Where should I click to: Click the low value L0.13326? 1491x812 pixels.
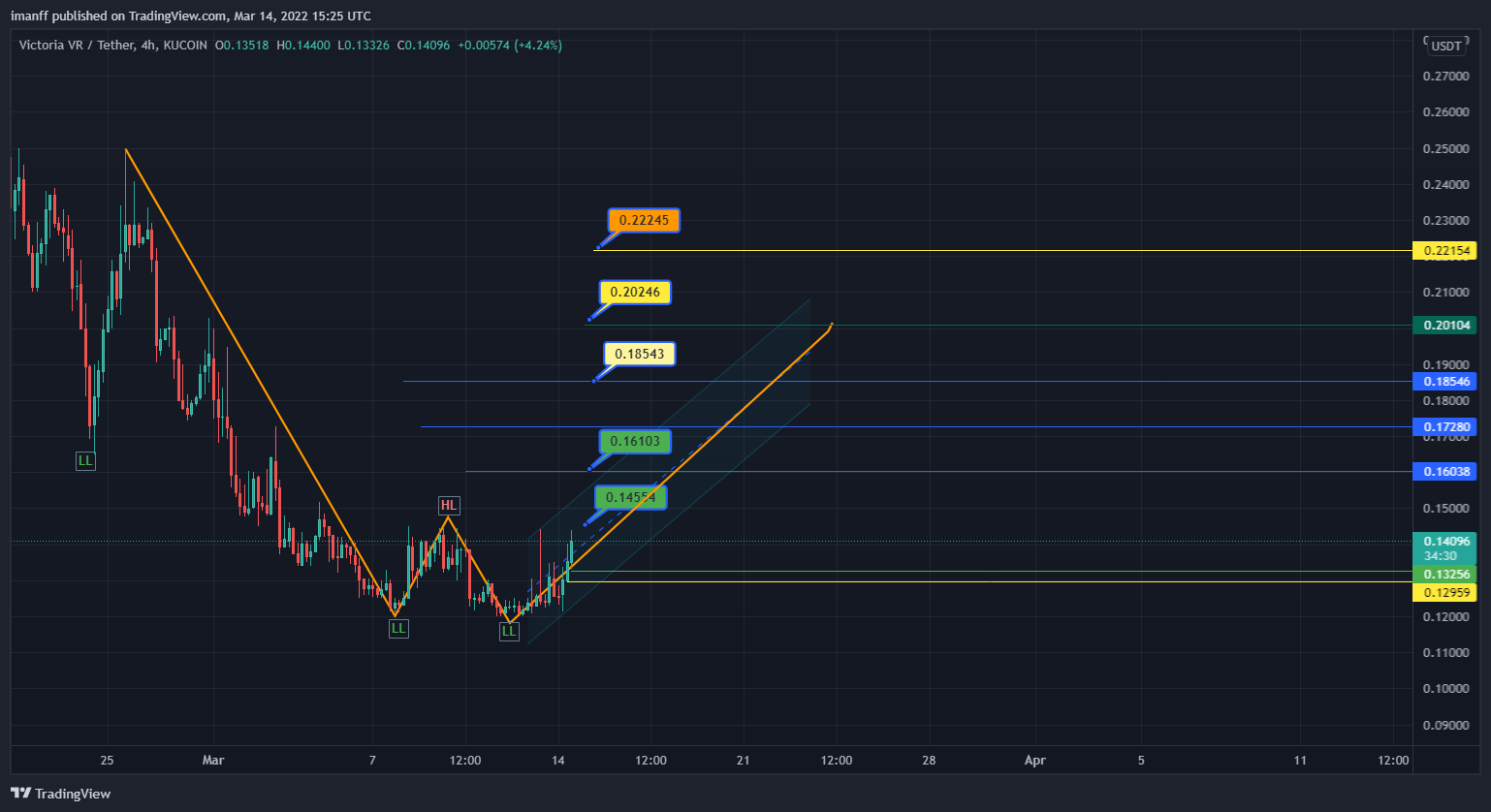click(x=365, y=46)
